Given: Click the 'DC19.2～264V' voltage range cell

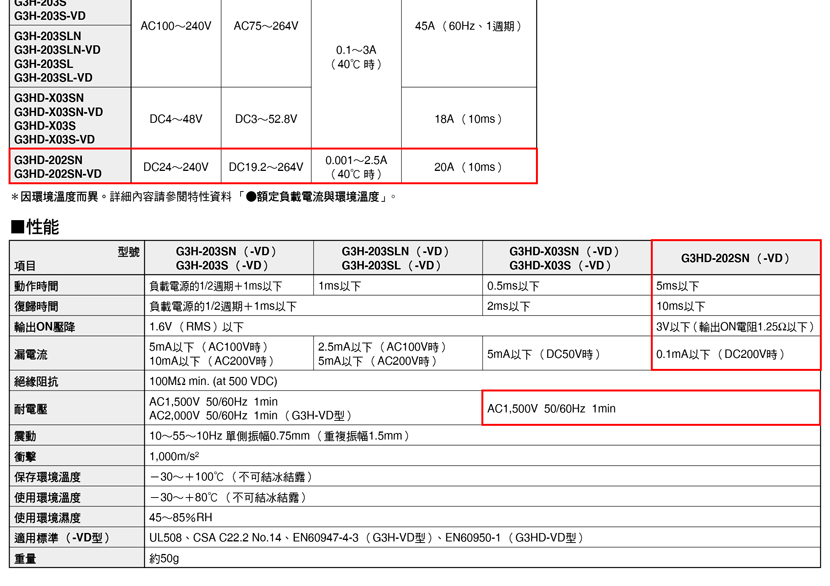Looking at the screenshot, I should point(266,167).
